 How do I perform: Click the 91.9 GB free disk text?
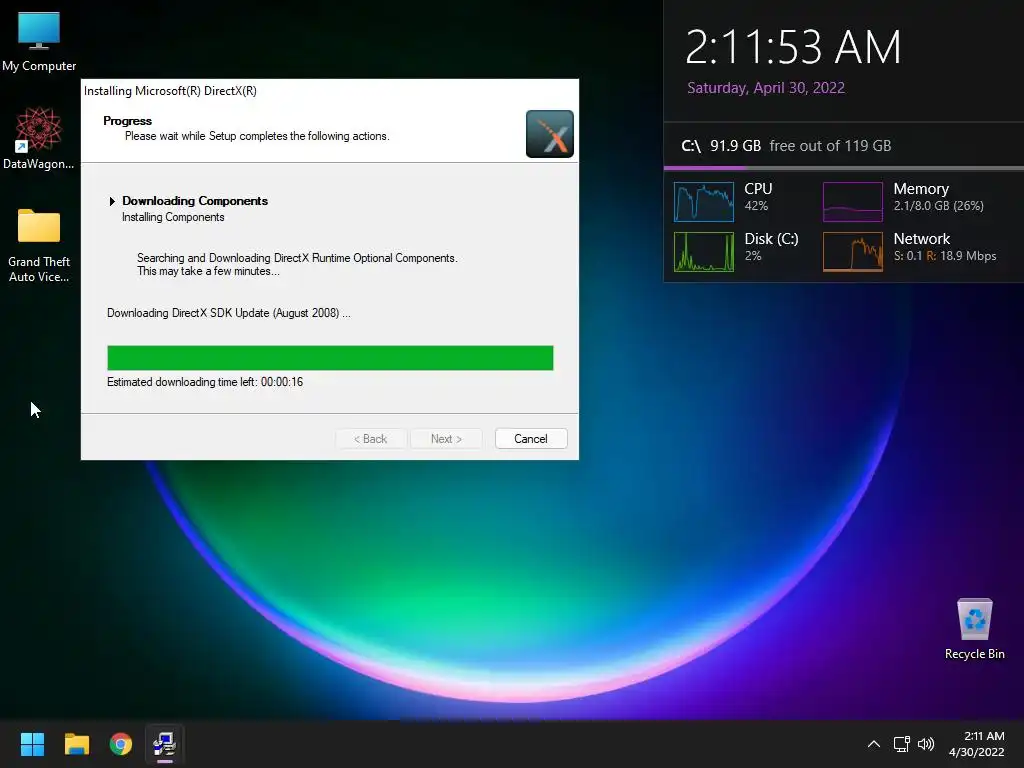(x=799, y=146)
